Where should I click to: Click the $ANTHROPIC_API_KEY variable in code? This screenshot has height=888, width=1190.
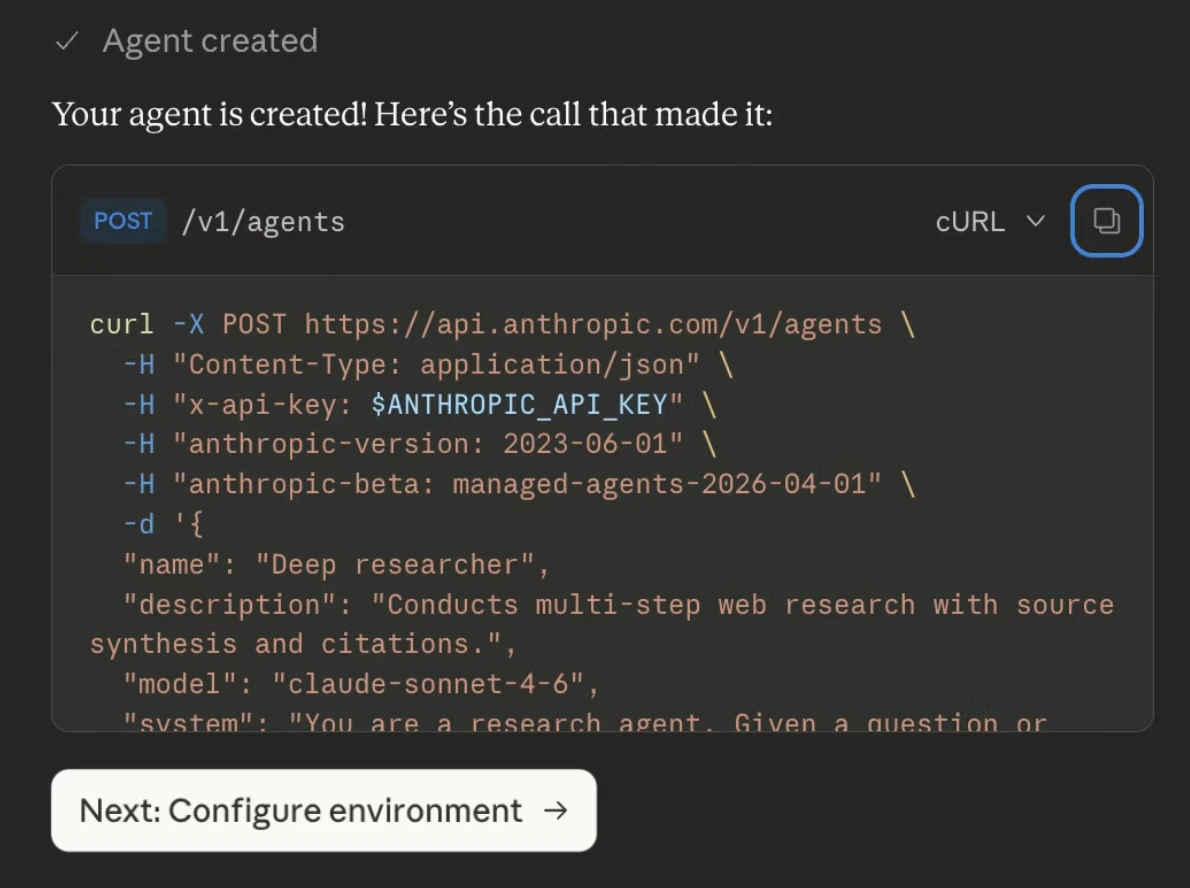518,405
